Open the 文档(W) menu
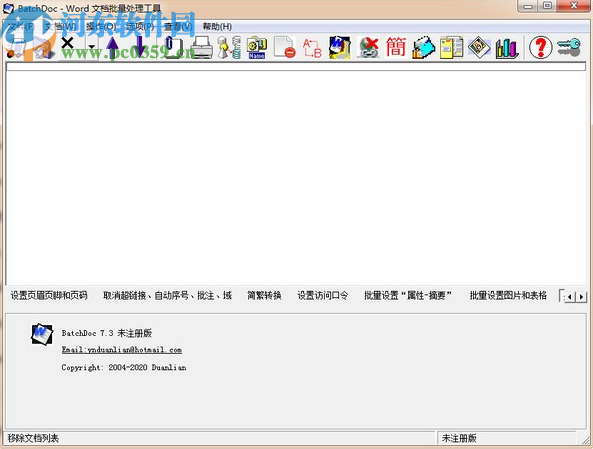Screen dimensions: 593x449 (60, 26)
